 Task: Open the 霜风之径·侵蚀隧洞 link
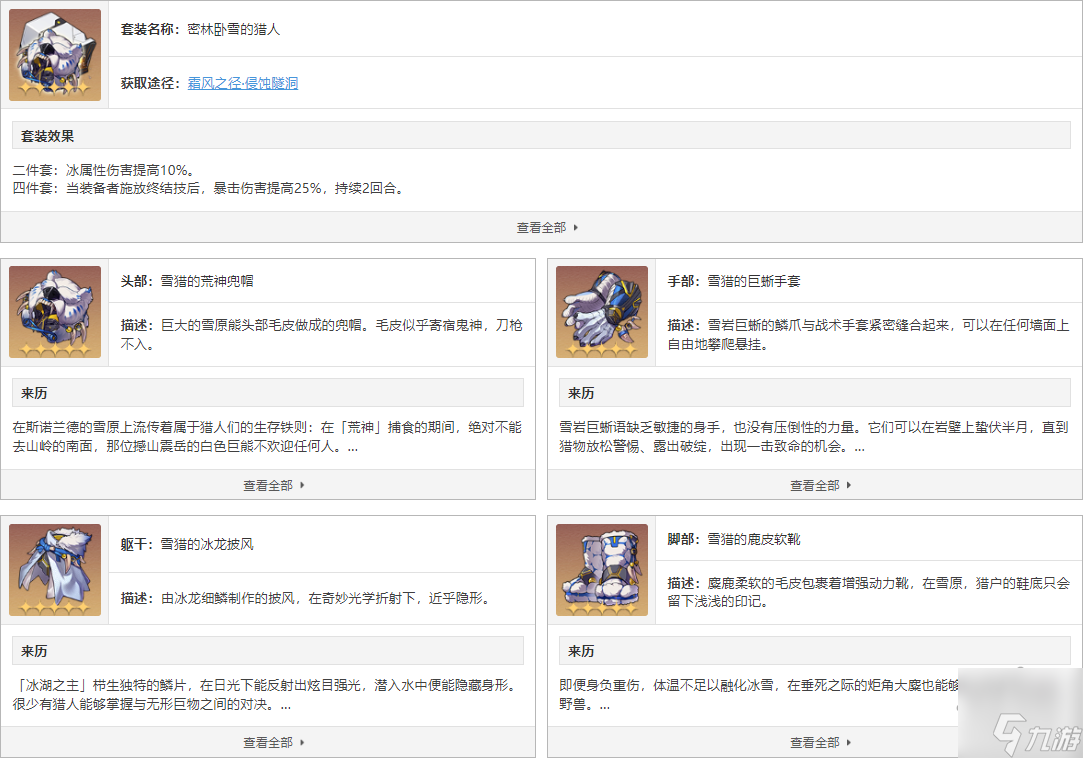[242, 84]
